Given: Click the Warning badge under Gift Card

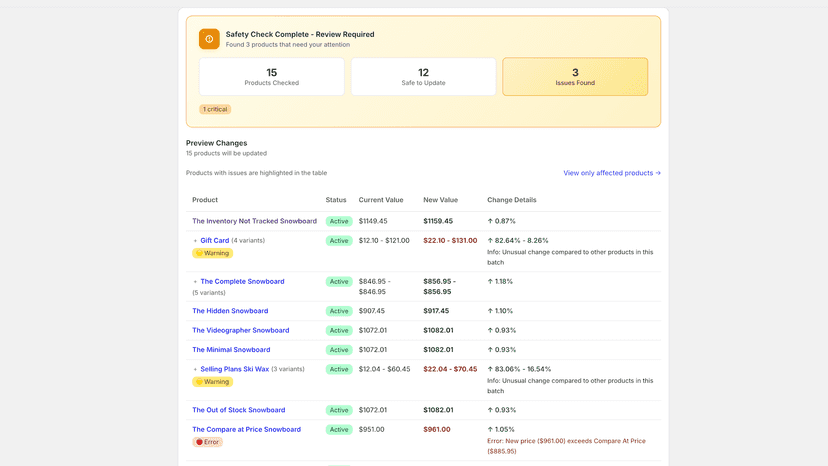Looking at the screenshot, I should [212, 254].
